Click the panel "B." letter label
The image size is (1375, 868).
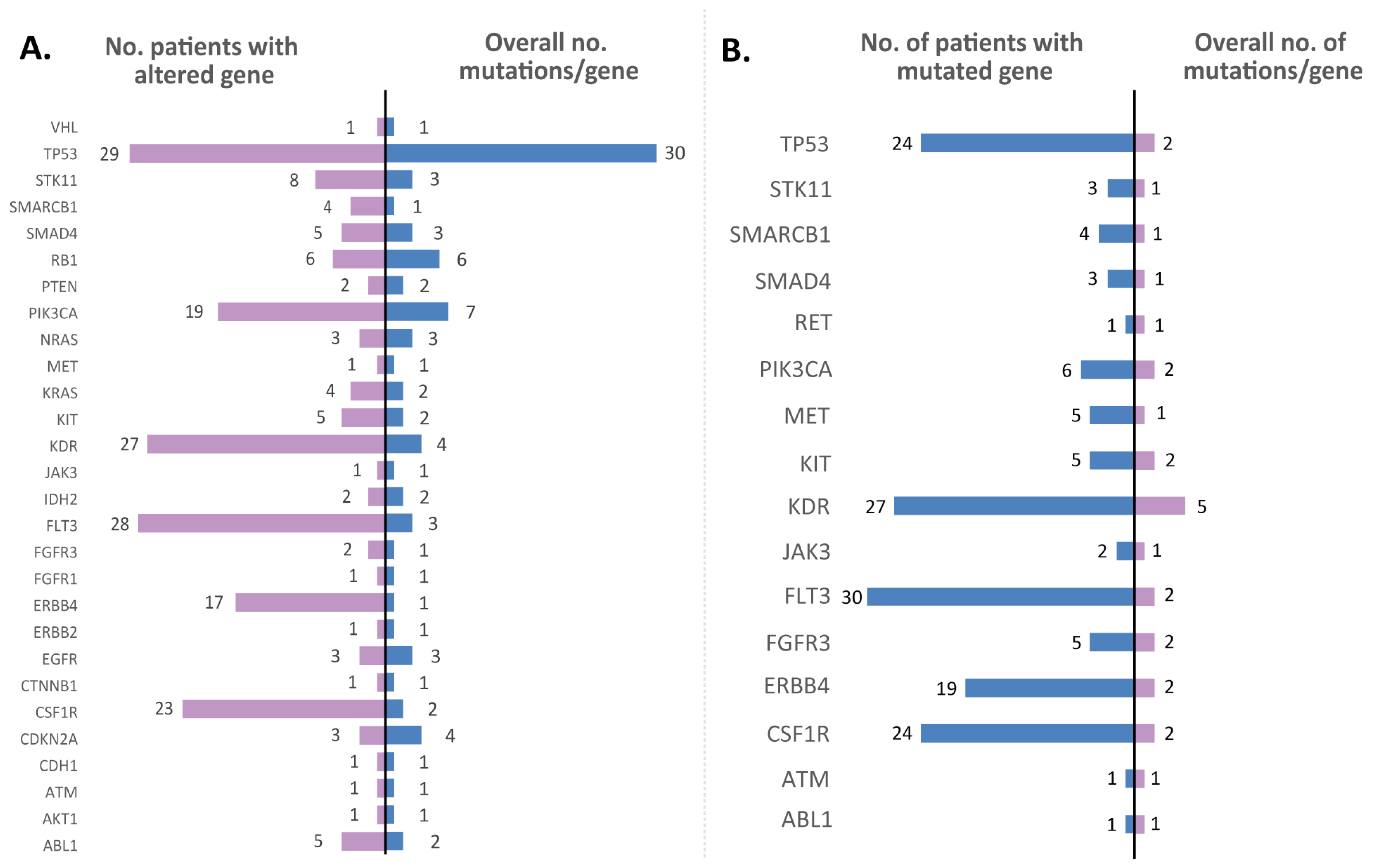click(736, 50)
